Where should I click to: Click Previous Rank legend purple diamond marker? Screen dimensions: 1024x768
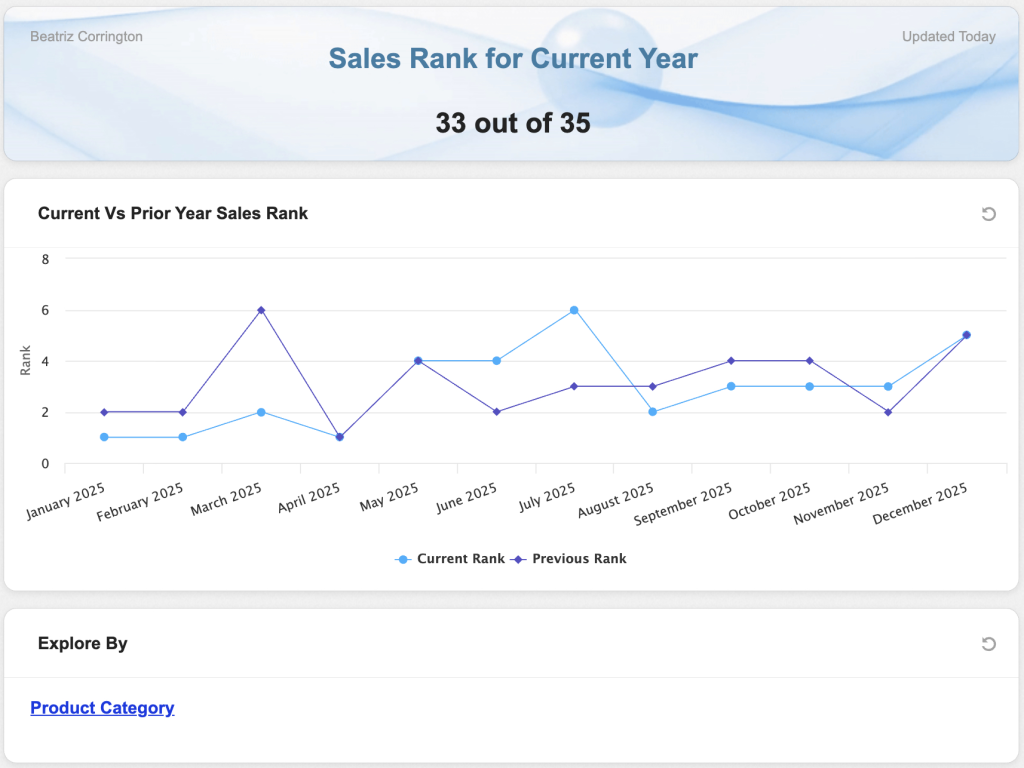(518, 559)
